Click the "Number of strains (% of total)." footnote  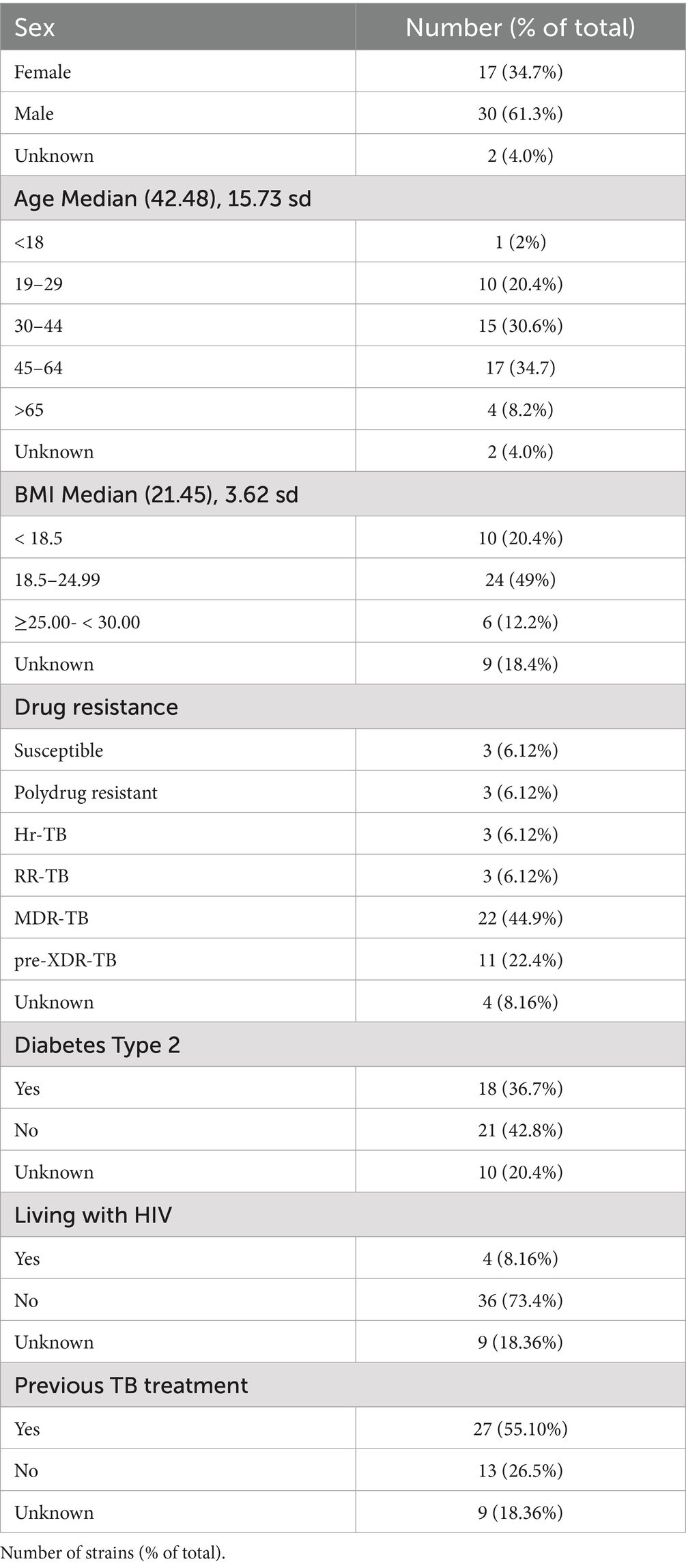click(x=113, y=1552)
